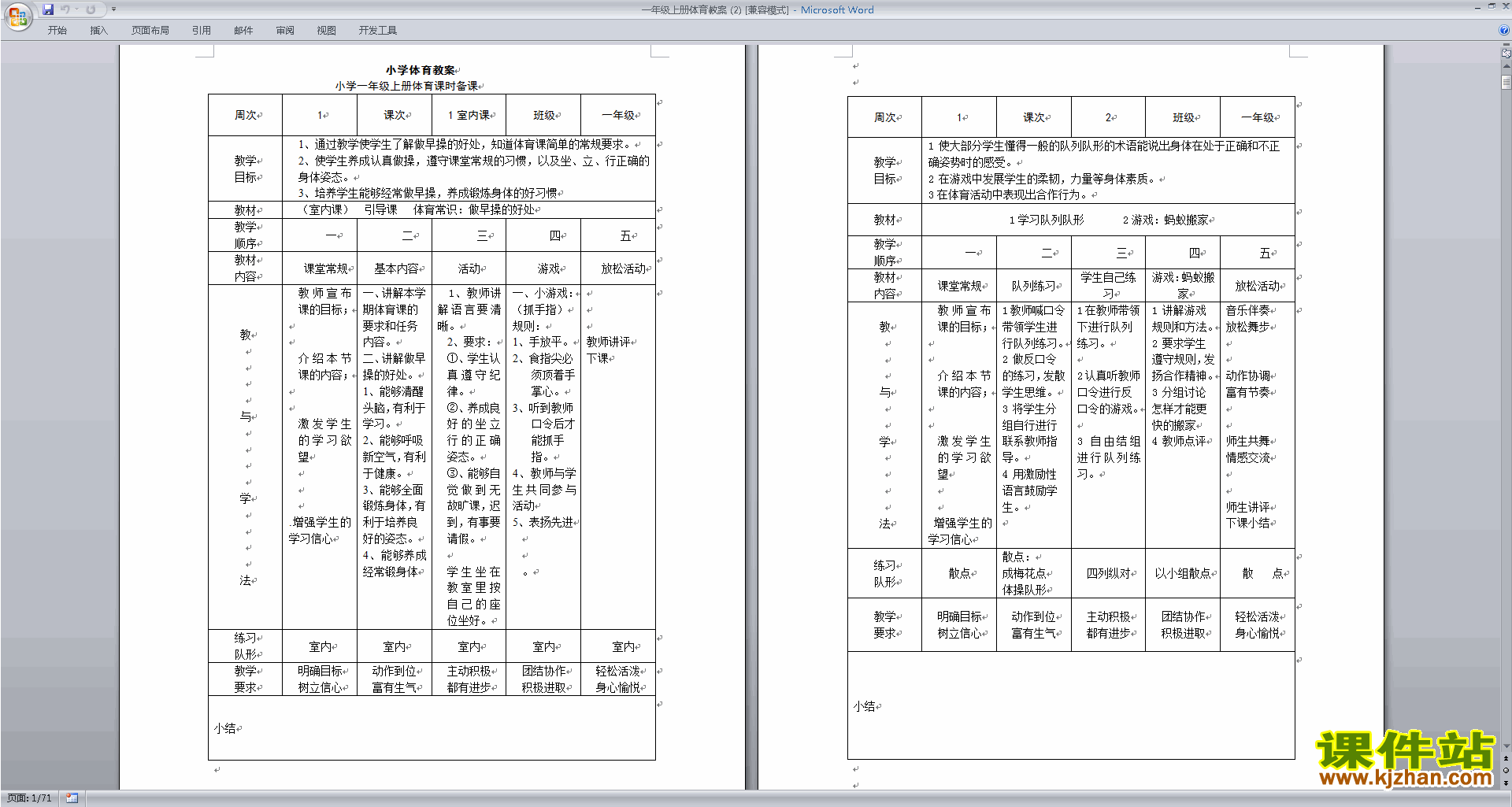
Task: Click the subtitle 小学一年级上册体育课时备课
Action: point(406,86)
